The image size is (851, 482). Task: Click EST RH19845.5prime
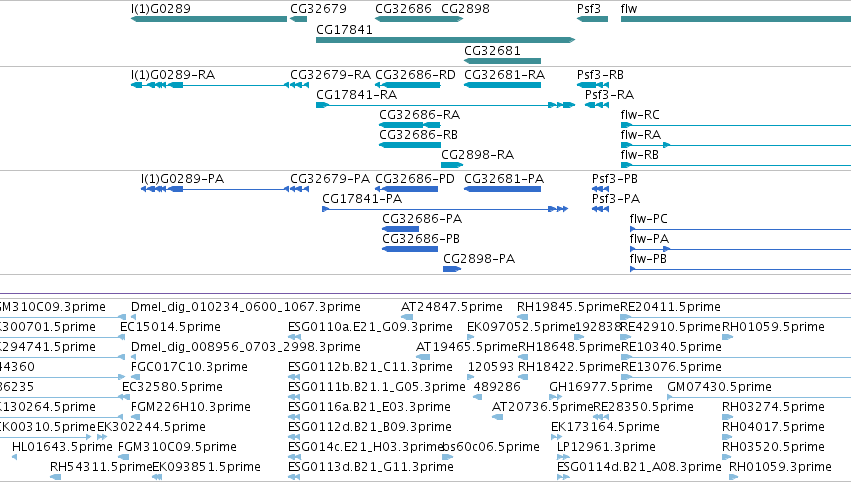pyautogui.click(x=568, y=307)
